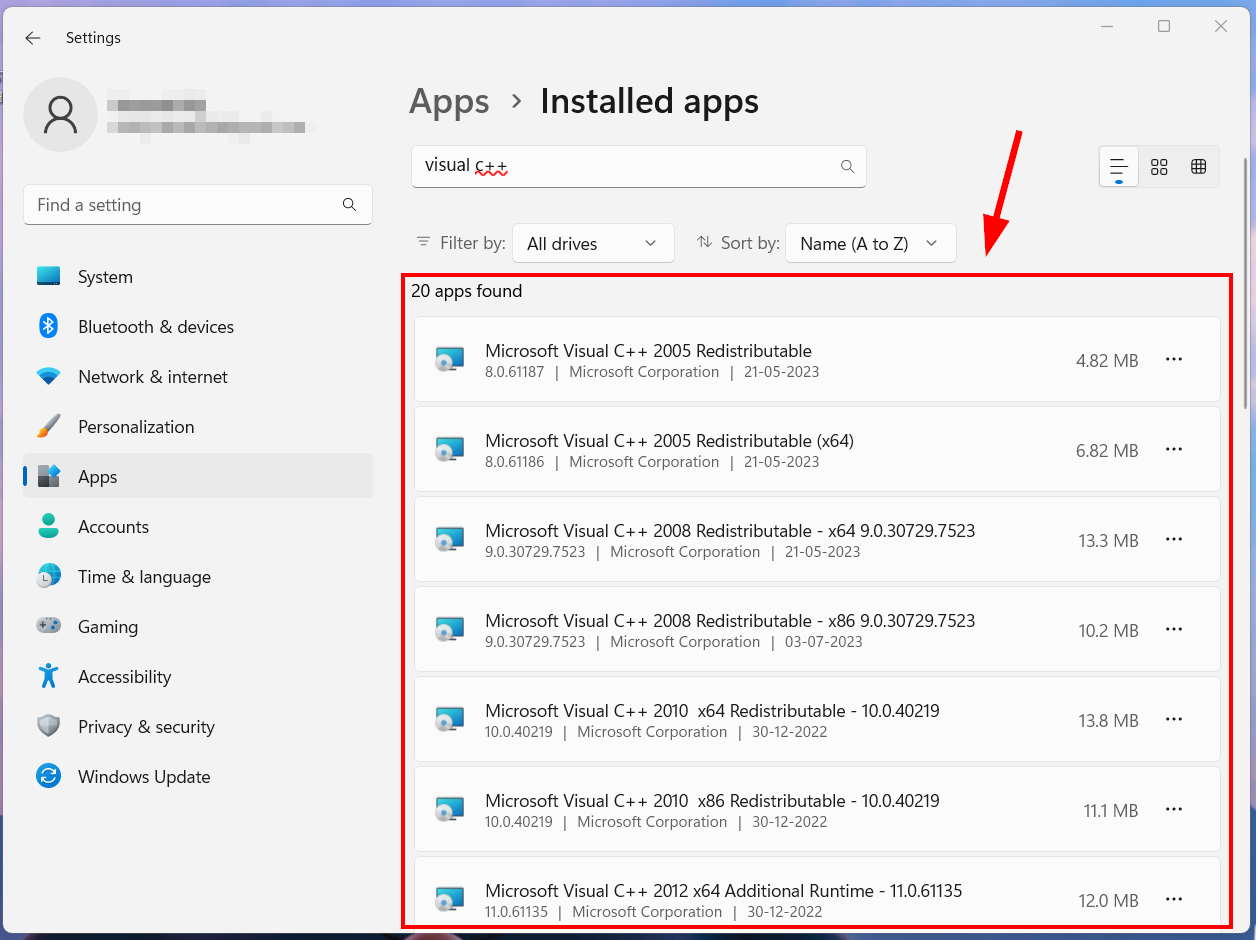
Task: Click the installer icon of Visual C++ 2008 x64 Redistributable
Action: click(x=450, y=540)
